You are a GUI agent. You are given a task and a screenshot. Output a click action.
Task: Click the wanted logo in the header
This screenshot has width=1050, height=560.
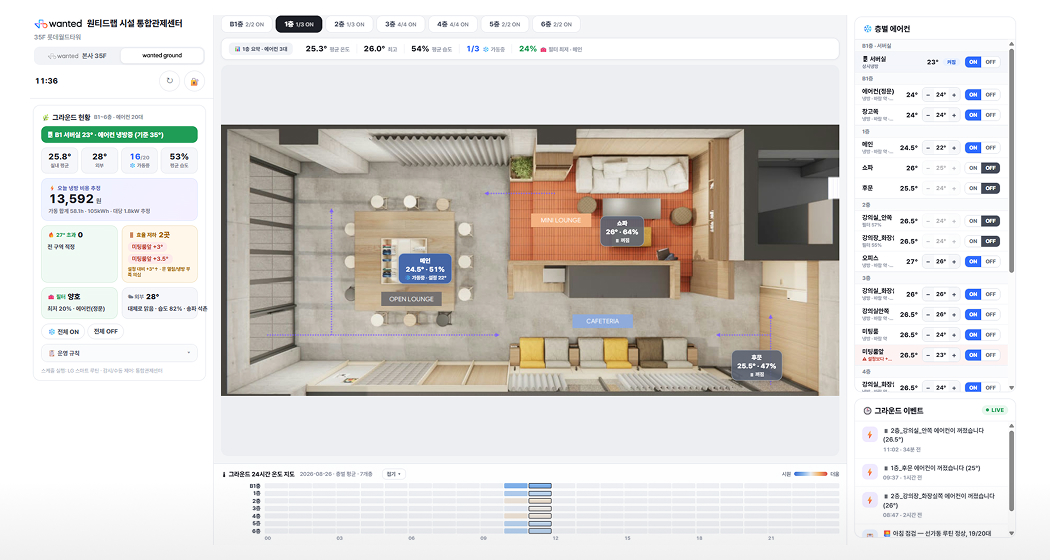(58, 23)
